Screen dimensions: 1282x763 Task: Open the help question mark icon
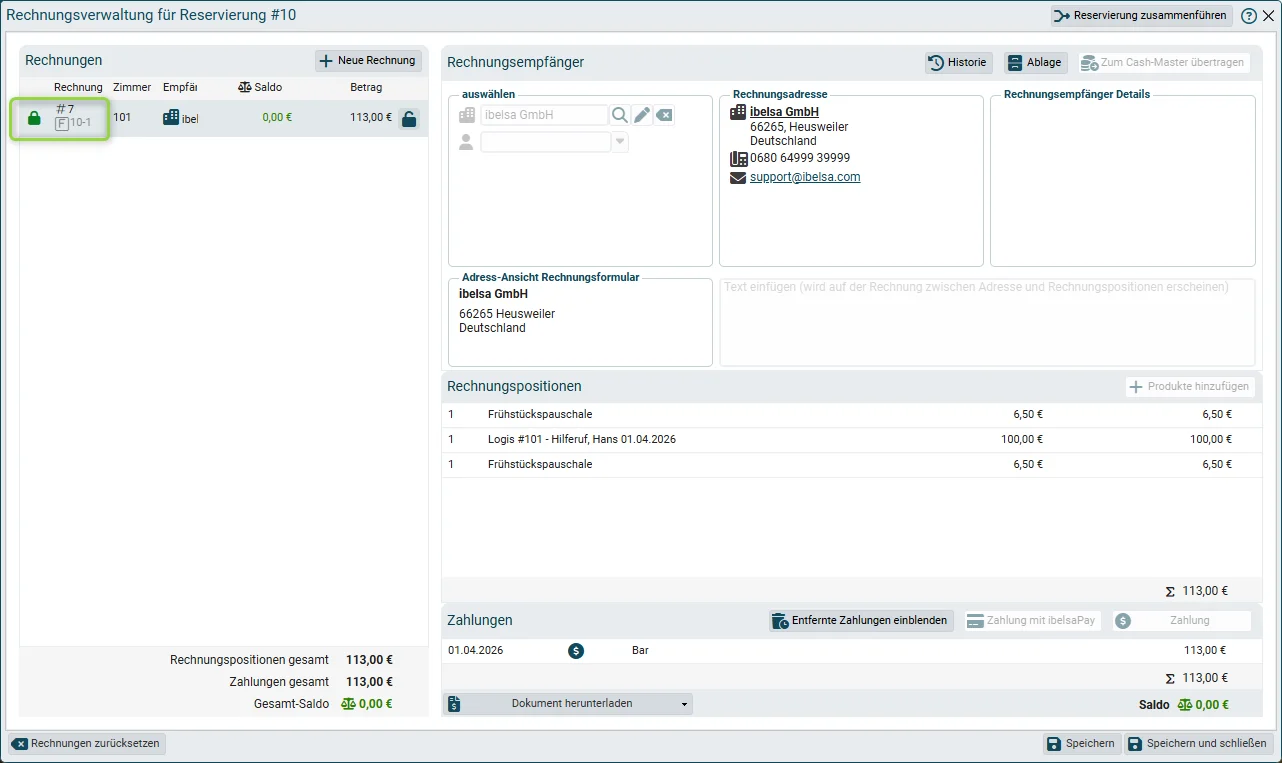1249,16
